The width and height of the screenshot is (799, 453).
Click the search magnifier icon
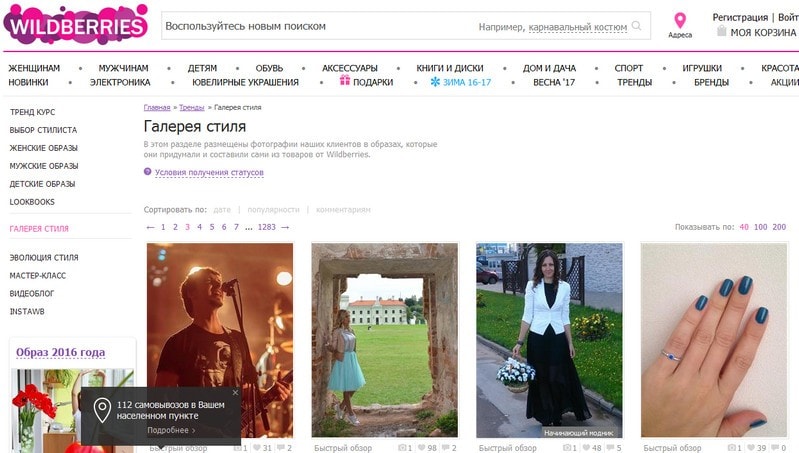(x=636, y=25)
